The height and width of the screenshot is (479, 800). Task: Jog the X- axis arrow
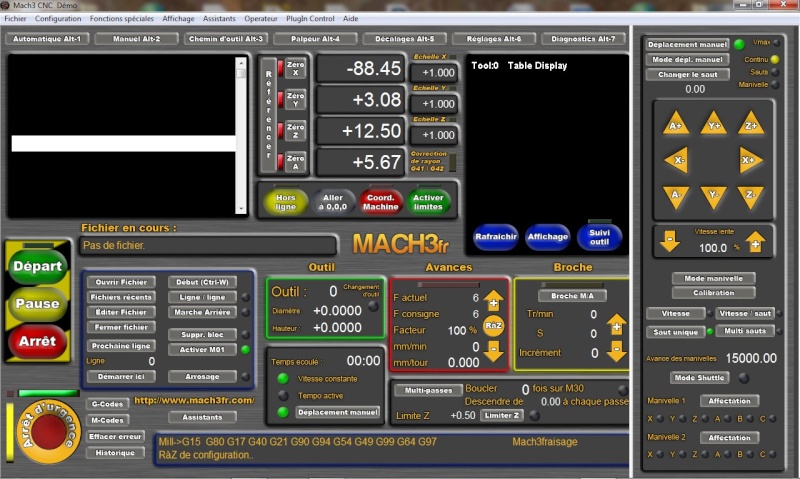pos(677,160)
